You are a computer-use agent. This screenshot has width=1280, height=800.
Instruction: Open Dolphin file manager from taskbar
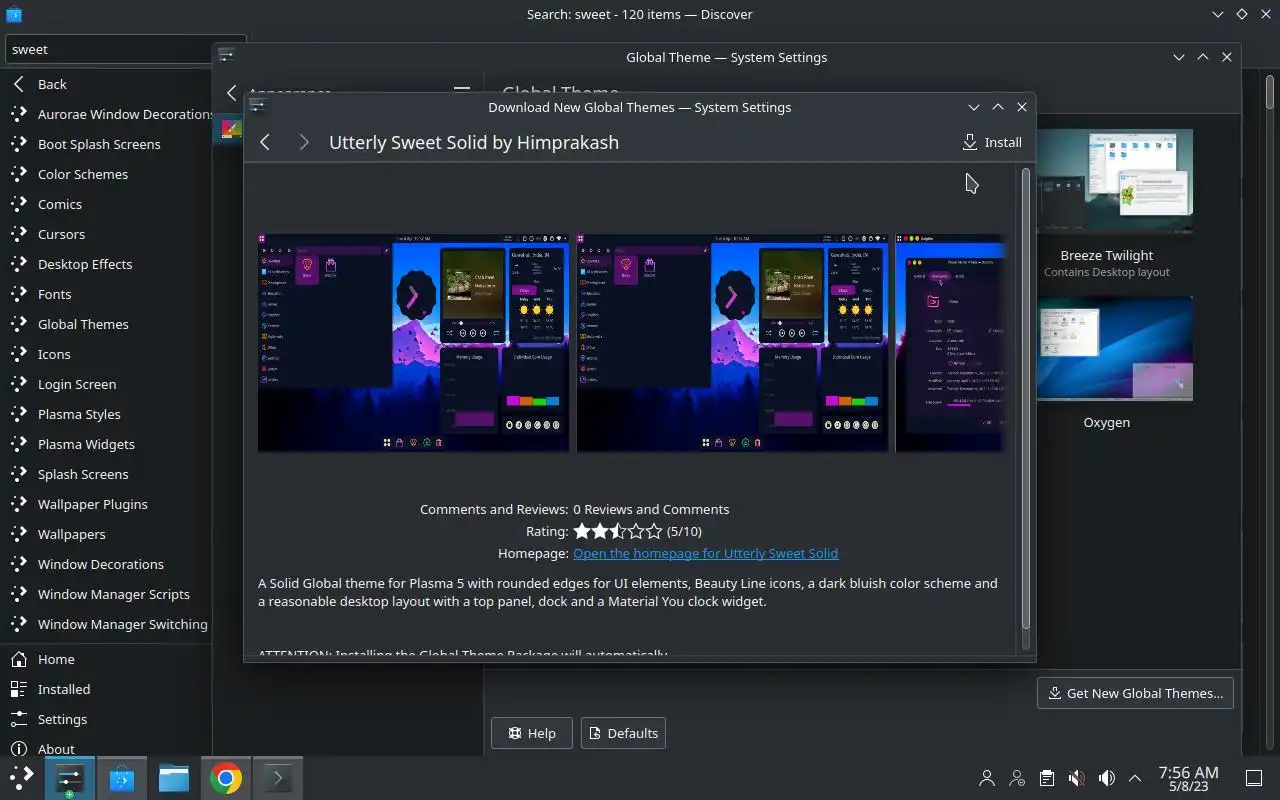(174, 778)
